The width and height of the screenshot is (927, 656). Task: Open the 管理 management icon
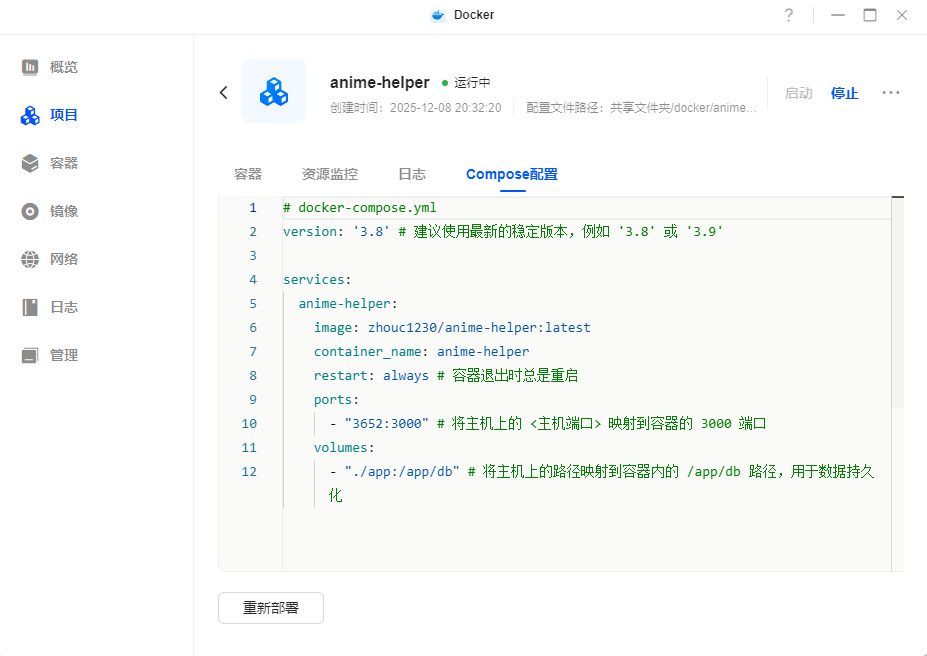tap(30, 355)
